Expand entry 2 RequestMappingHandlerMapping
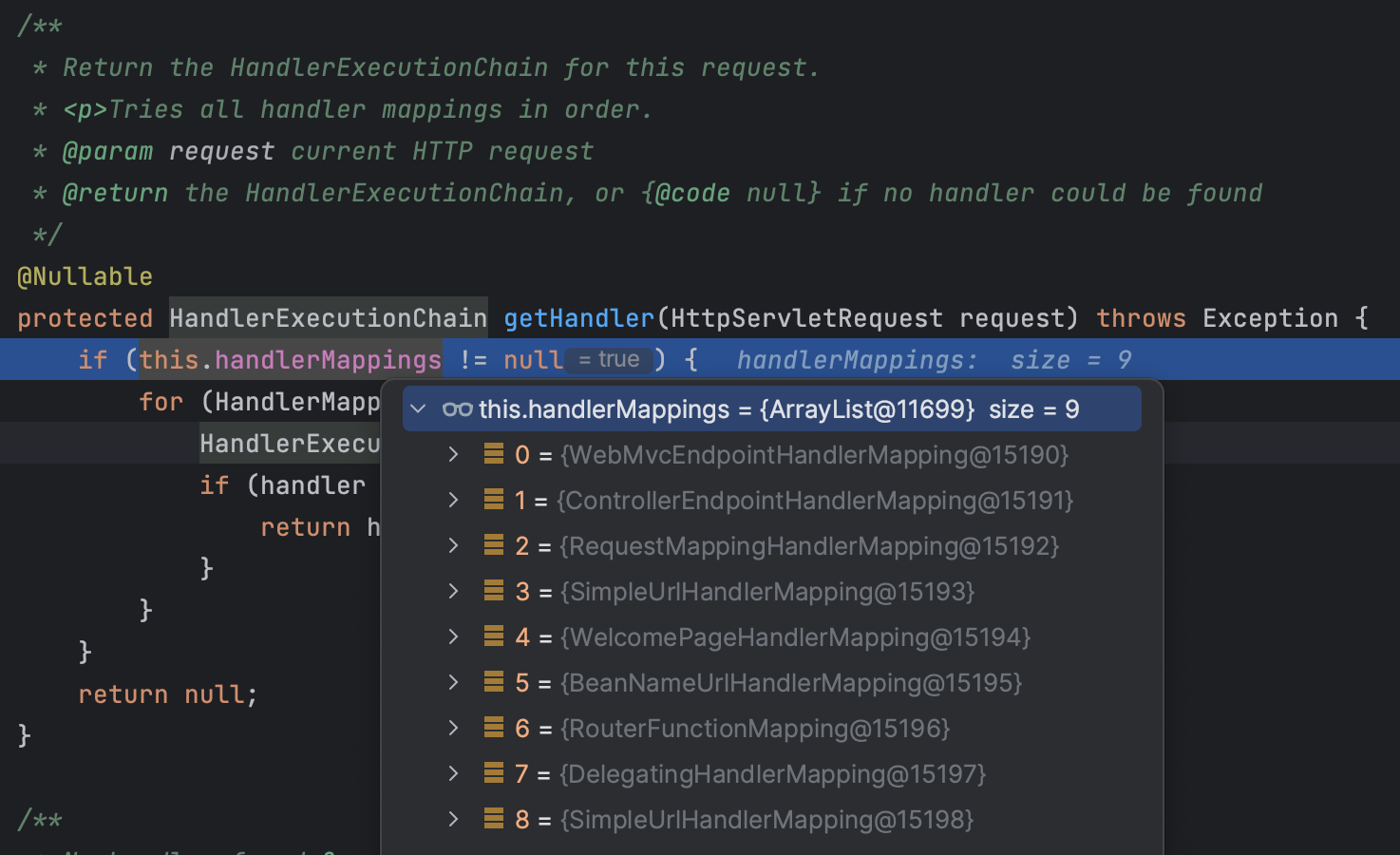 (453, 546)
